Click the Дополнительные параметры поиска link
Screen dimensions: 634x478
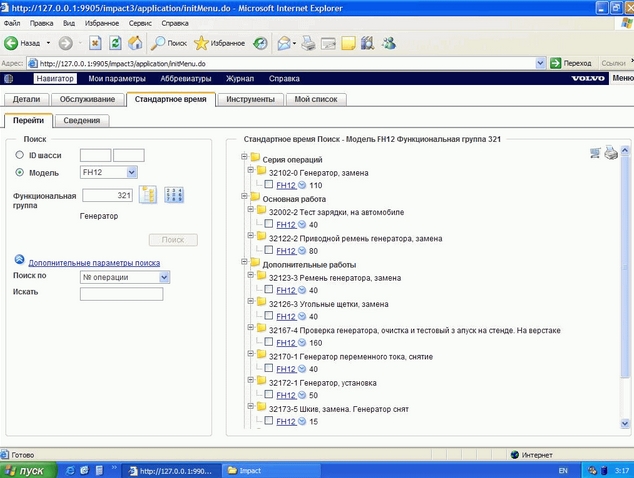[x=94, y=263]
